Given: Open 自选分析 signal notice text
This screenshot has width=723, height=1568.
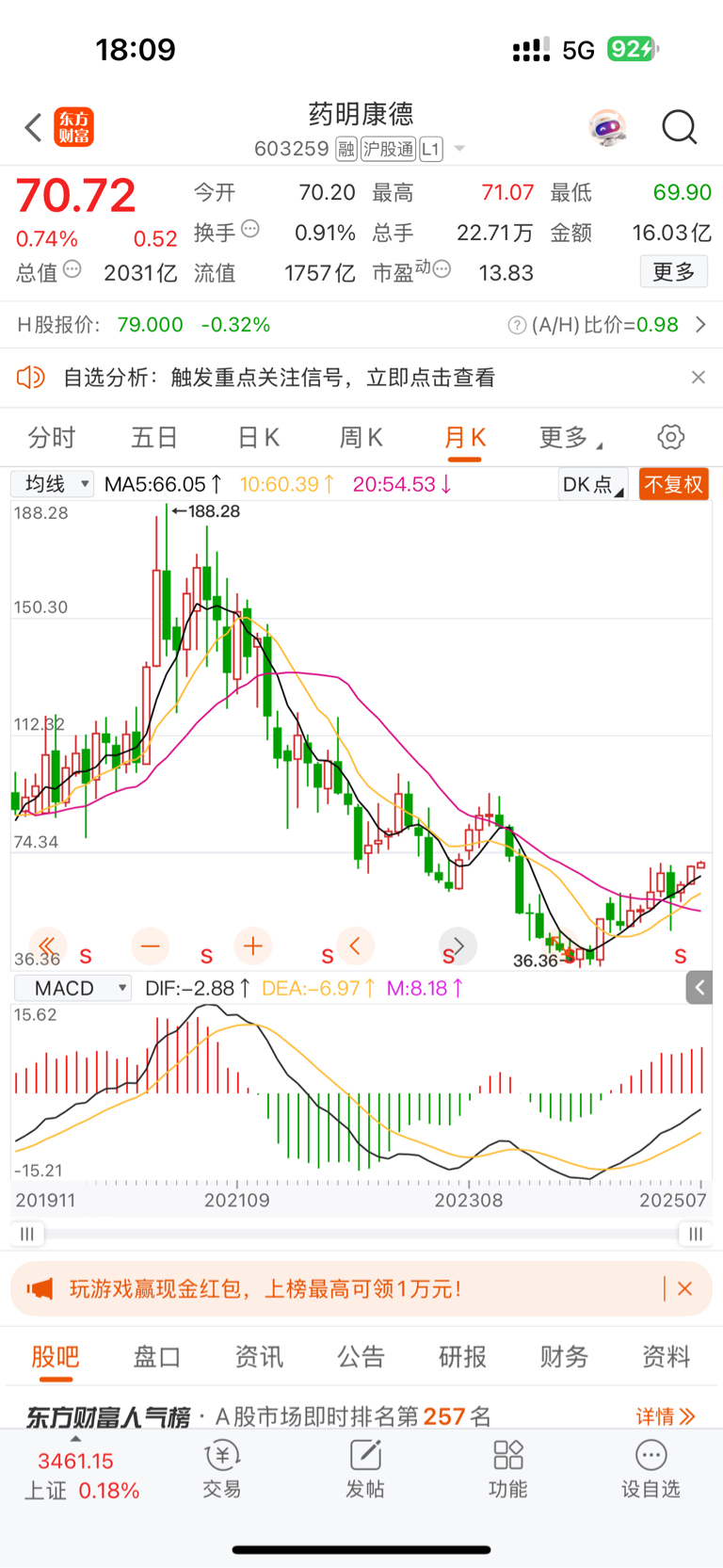Looking at the screenshot, I should pos(279,378).
